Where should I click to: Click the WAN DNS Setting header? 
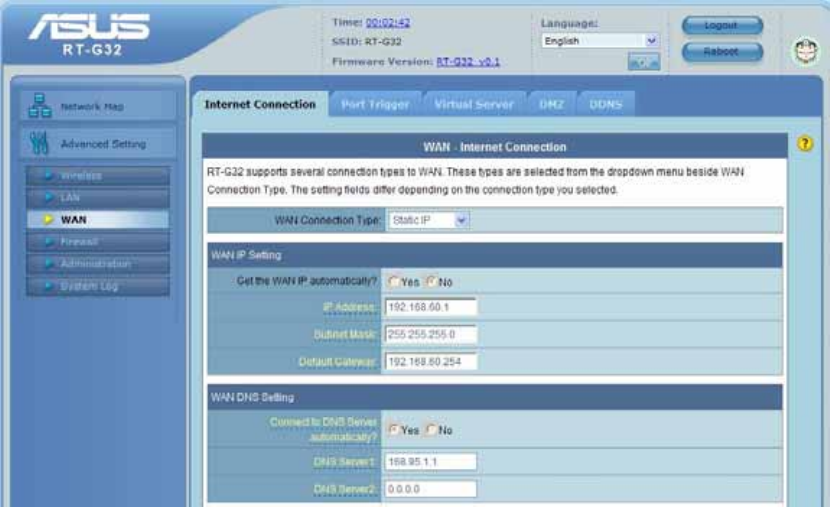[x=494, y=397]
